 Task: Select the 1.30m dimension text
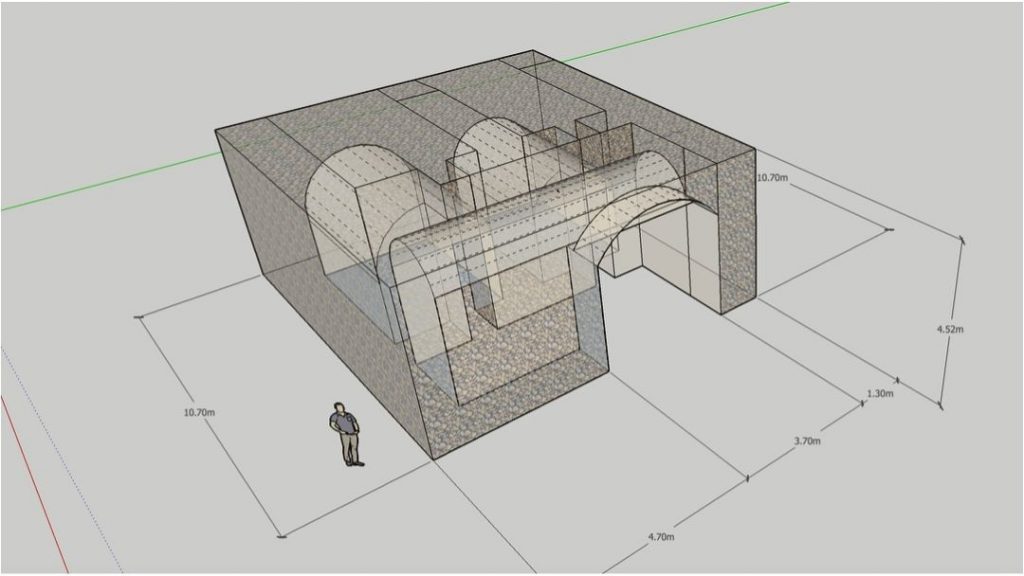pyautogui.click(x=880, y=394)
